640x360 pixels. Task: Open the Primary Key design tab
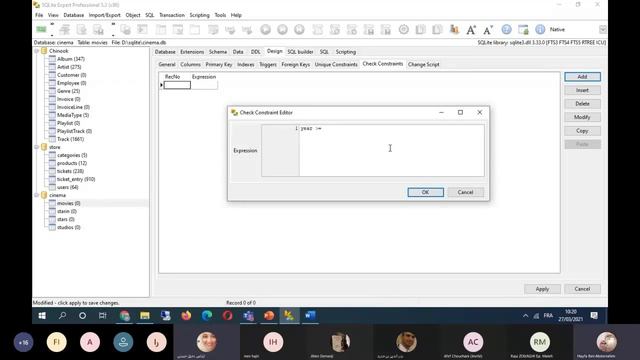click(219, 64)
